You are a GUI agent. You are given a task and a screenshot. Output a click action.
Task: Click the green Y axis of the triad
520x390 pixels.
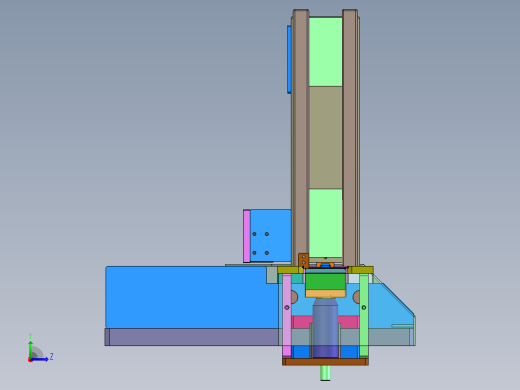pyautogui.click(x=31, y=349)
